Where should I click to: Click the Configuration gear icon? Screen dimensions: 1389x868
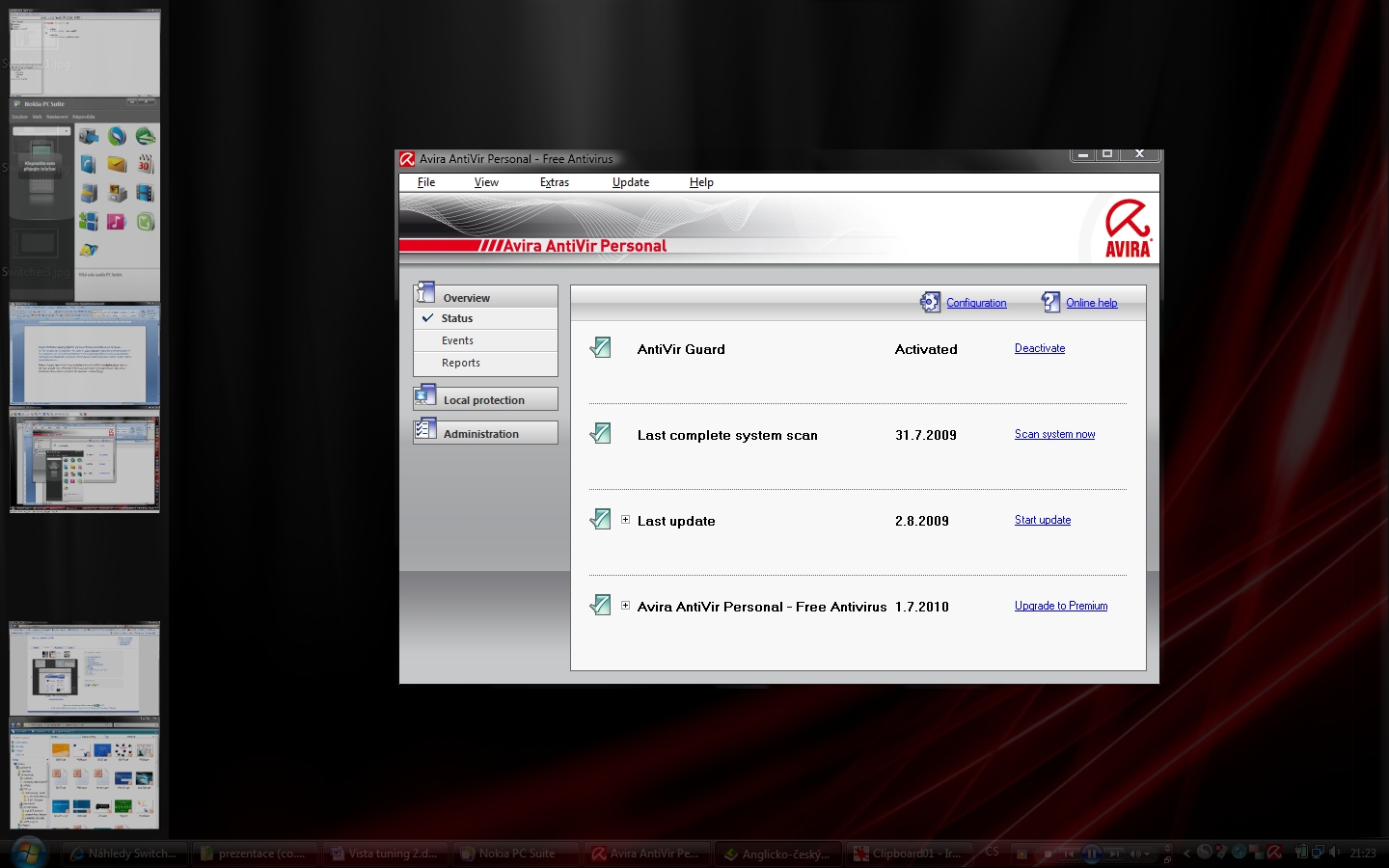930,303
